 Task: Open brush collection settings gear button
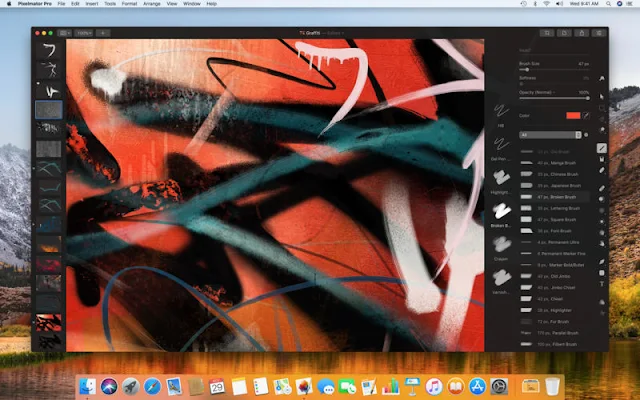coord(587,135)
